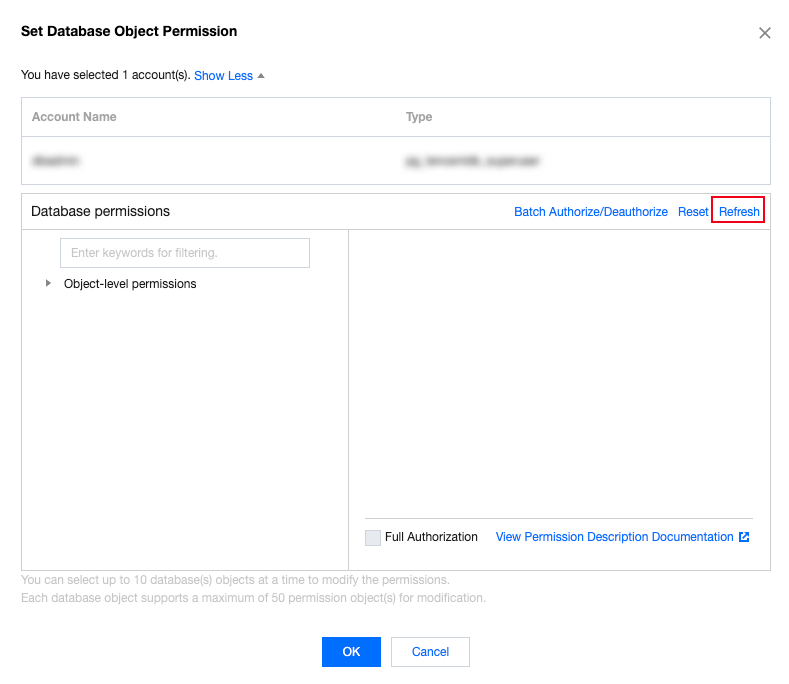Close the Set Database Object Permission dialog
Image resolution: width=789 pixels, height=684 pixels.
pos(764,33)
